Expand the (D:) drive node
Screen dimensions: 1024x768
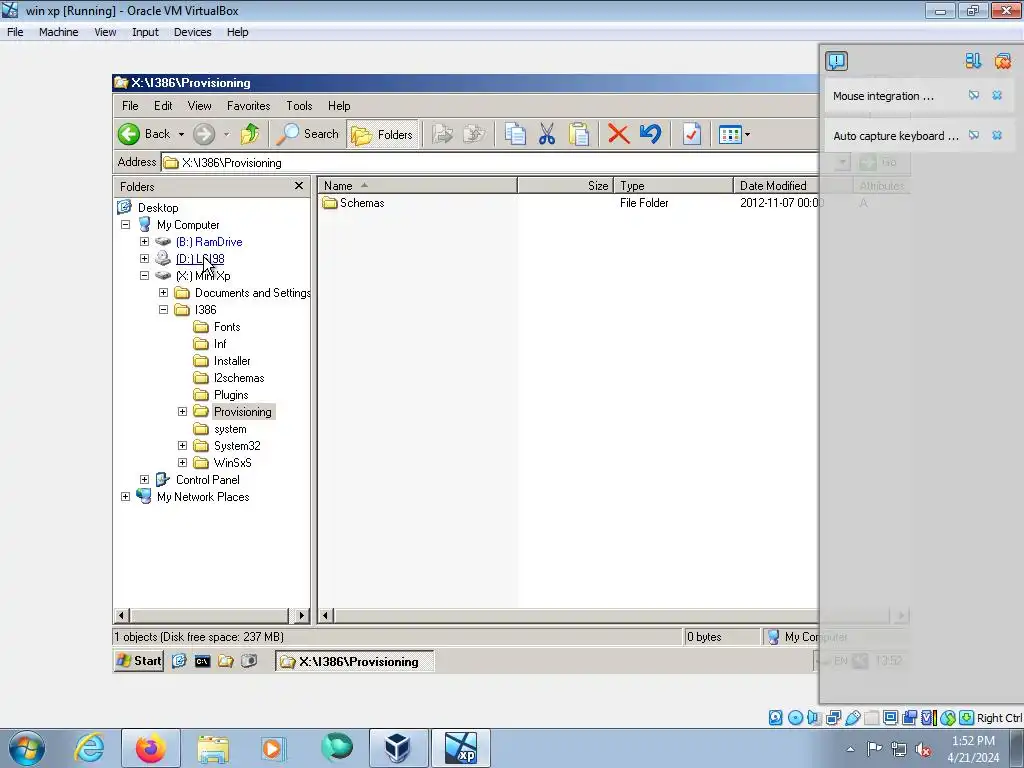144,259
